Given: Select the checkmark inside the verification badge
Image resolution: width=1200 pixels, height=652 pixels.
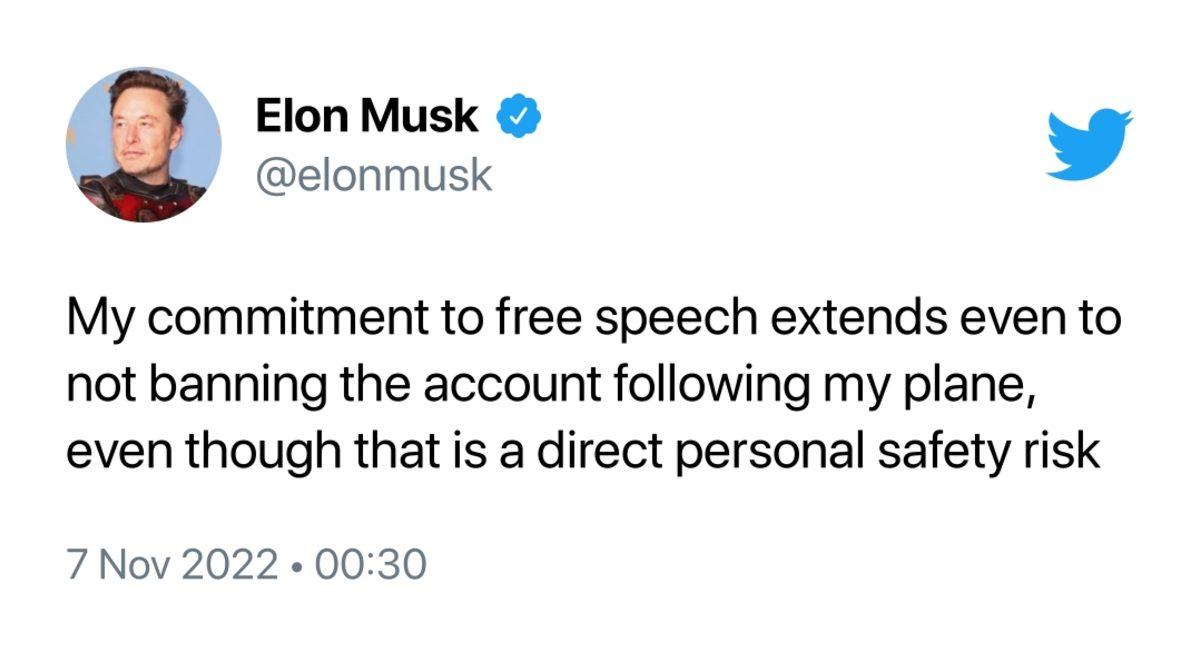Looking at the screenshot, I should pyautogui.click(x=519, y=114).
